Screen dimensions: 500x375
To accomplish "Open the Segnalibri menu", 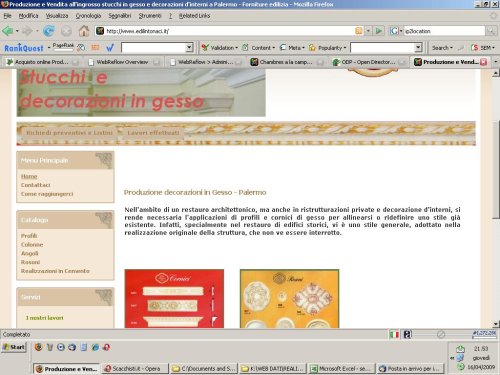I will pos(120,16).
